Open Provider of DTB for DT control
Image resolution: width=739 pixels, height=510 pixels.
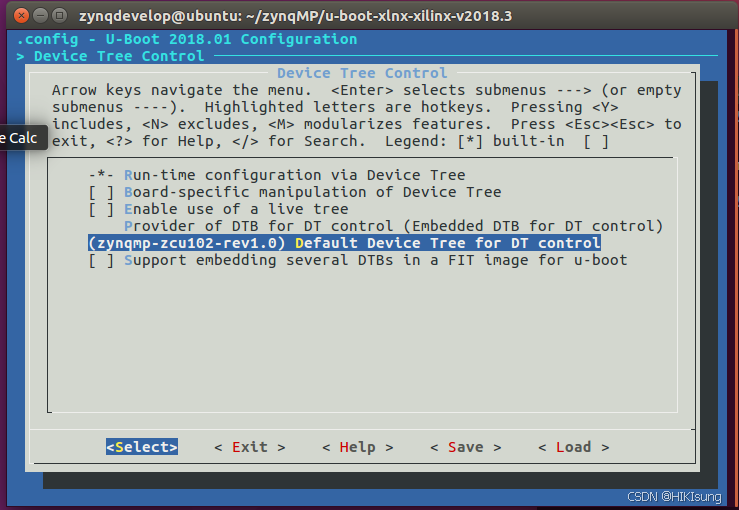click(394, 226)
